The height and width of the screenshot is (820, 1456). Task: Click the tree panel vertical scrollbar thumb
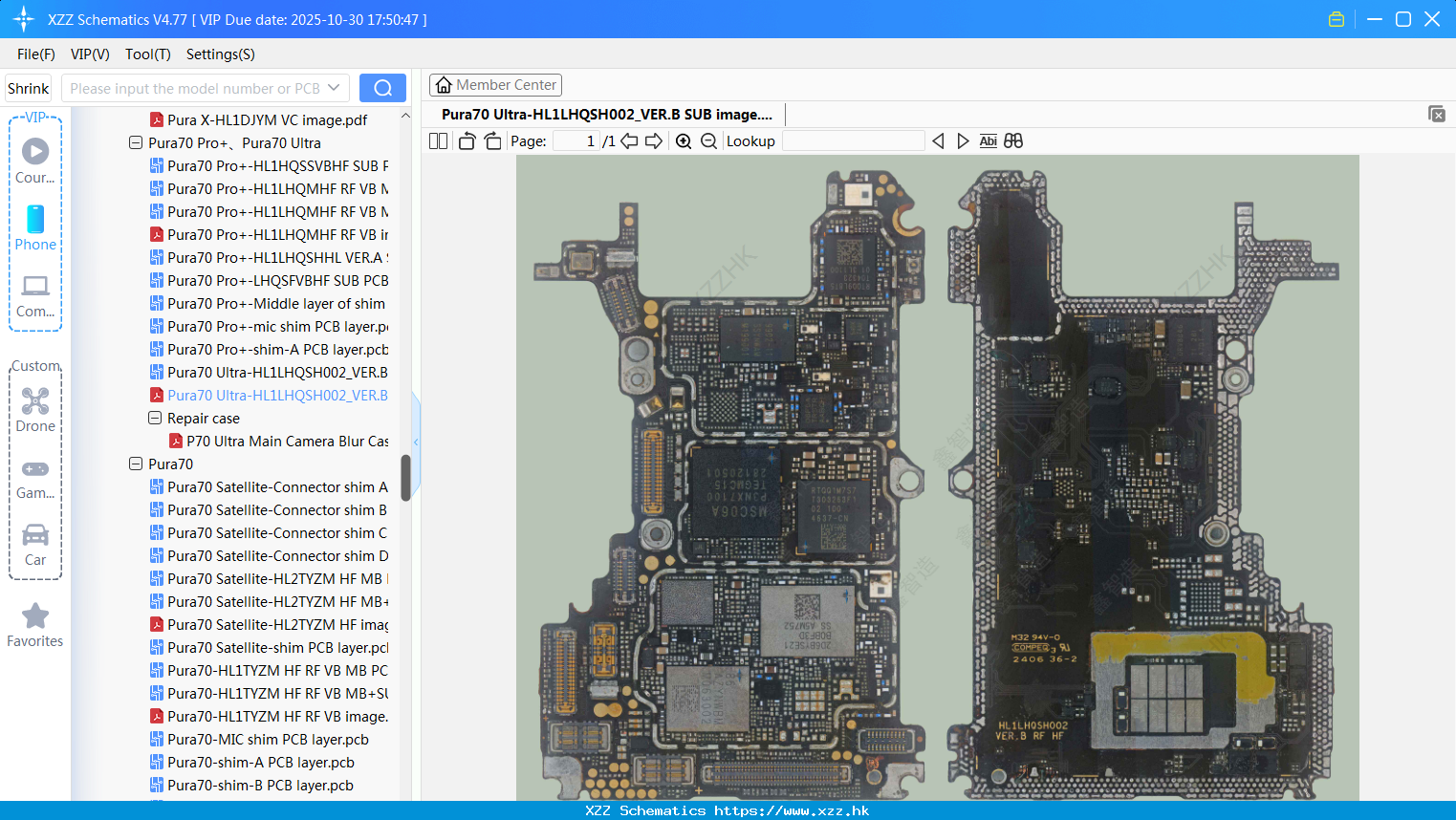(405, 478)
